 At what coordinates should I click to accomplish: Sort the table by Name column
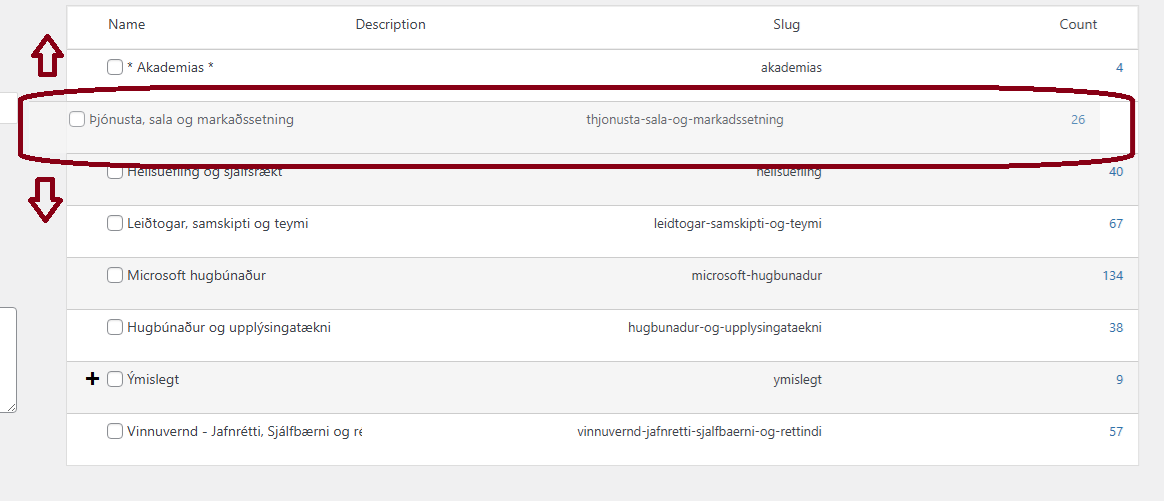[126, 24]
